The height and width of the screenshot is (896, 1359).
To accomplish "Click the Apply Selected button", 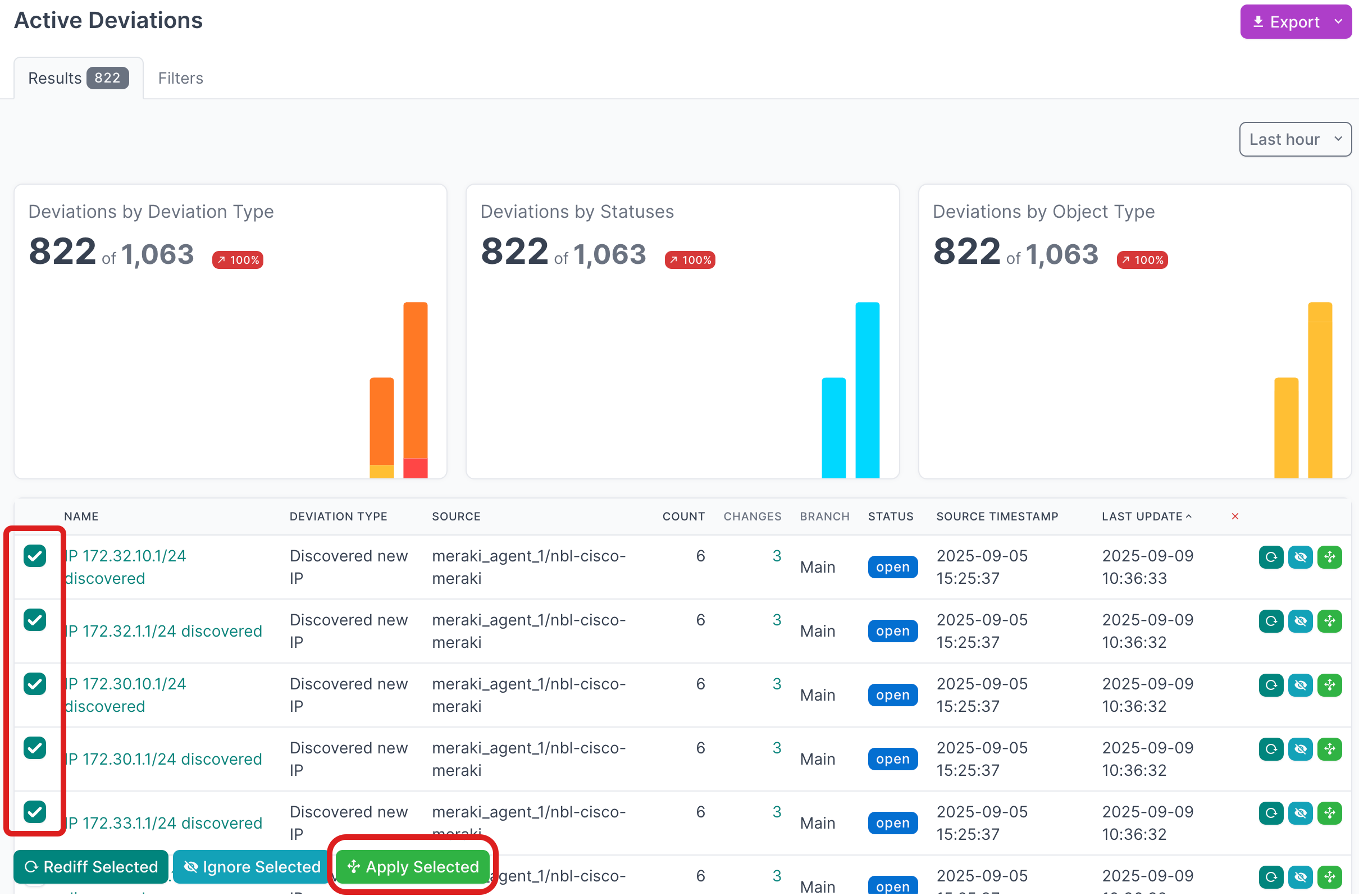I will (413, 866).
